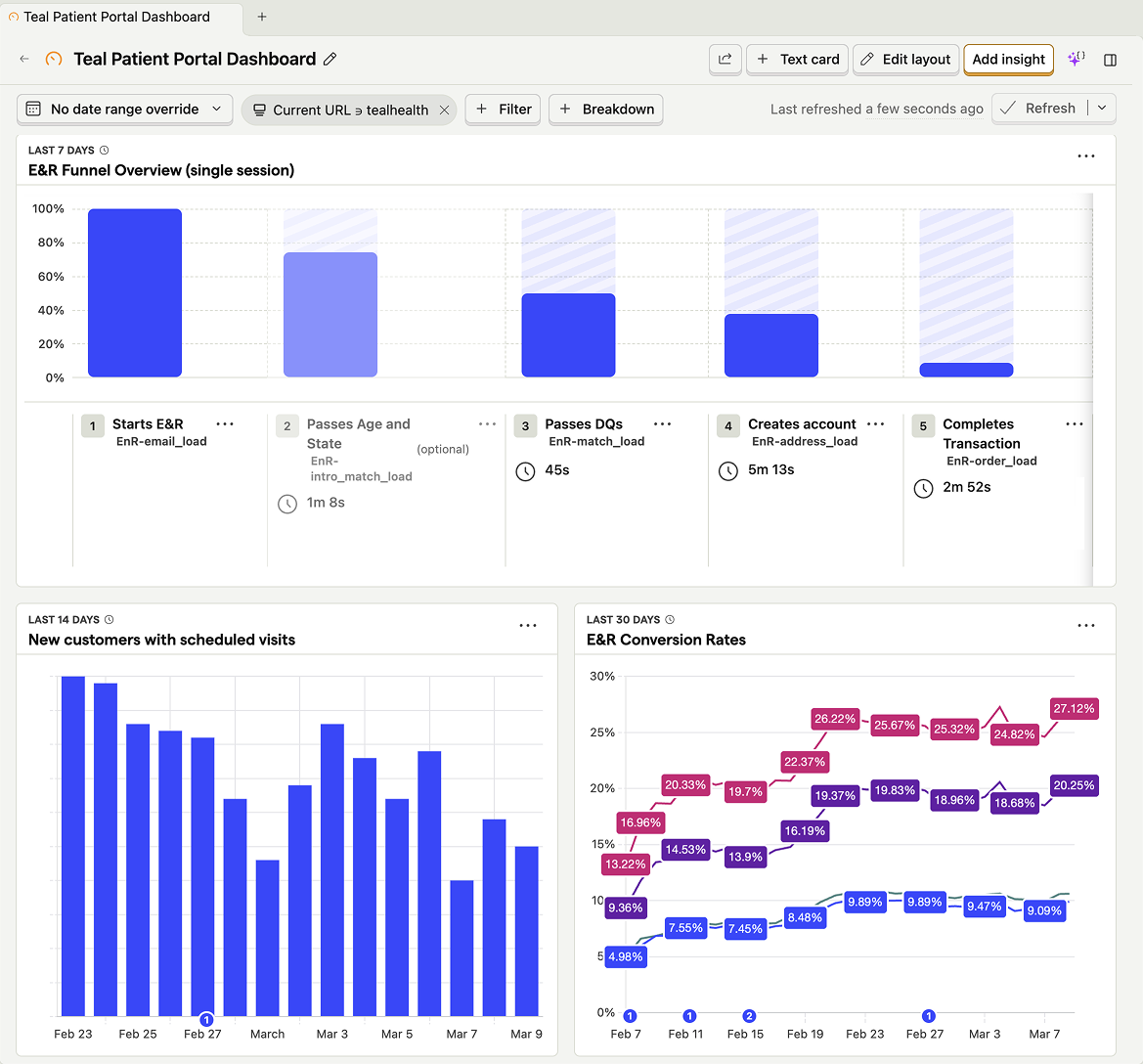
Task: Click the 19.37% data label
Action: 835,796
